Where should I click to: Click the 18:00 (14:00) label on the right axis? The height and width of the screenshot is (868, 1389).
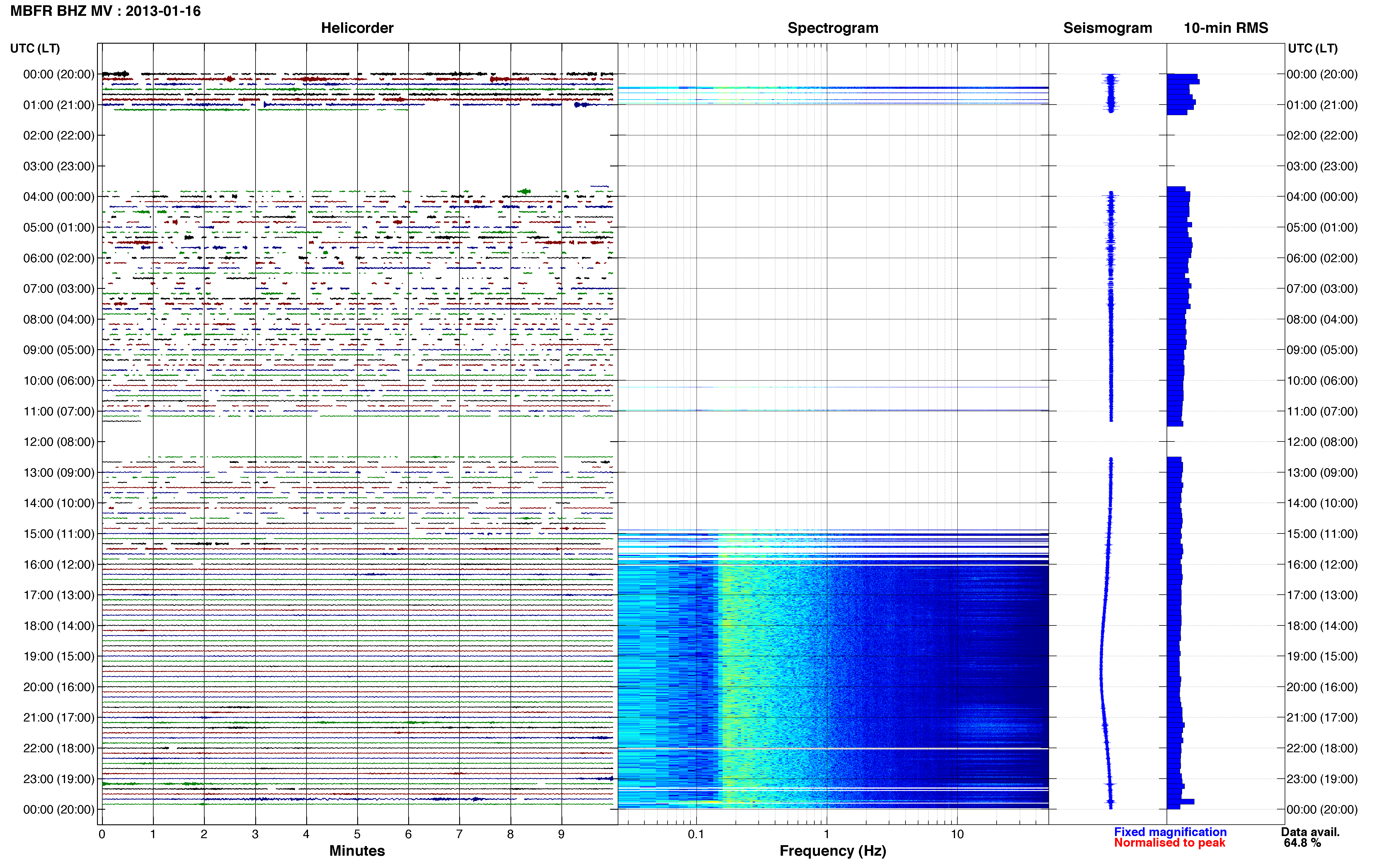pyautogui.click(x=1322, y=626)
